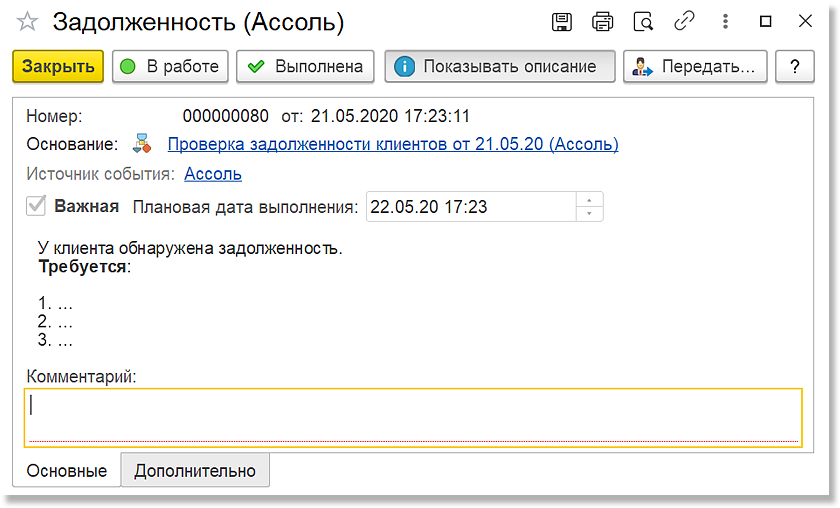840x508 pixels.
Task: Open Проверка задолженности клиентов link
Action: 393,144
